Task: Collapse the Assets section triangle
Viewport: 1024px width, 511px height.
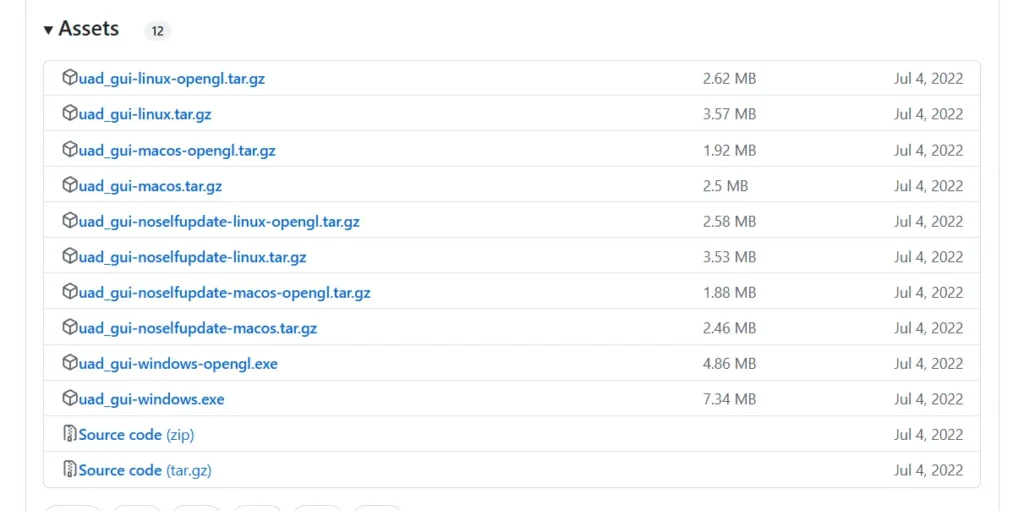Action: click(x=48, y=29)
